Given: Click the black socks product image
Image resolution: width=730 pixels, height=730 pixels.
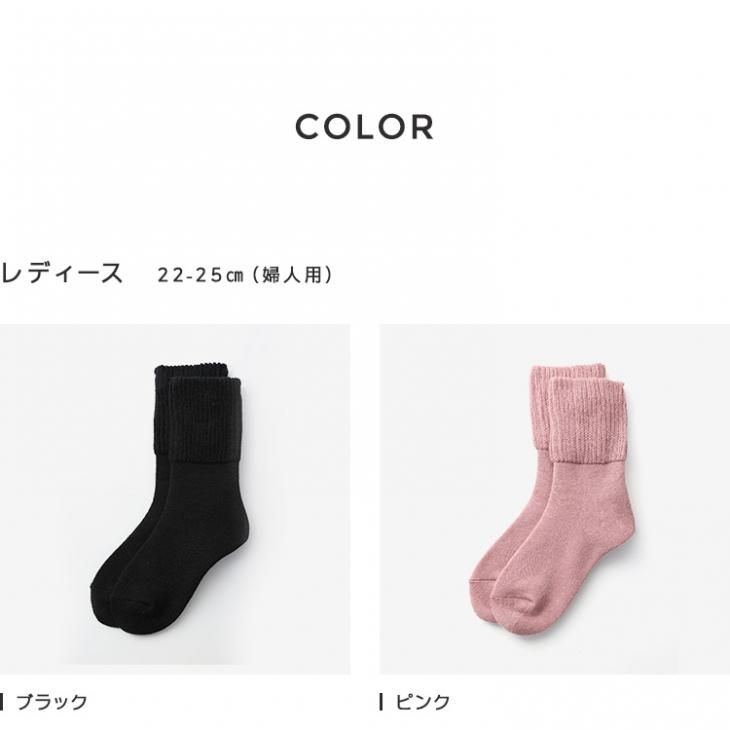Looking at the screenshot, I should [175, 499].
